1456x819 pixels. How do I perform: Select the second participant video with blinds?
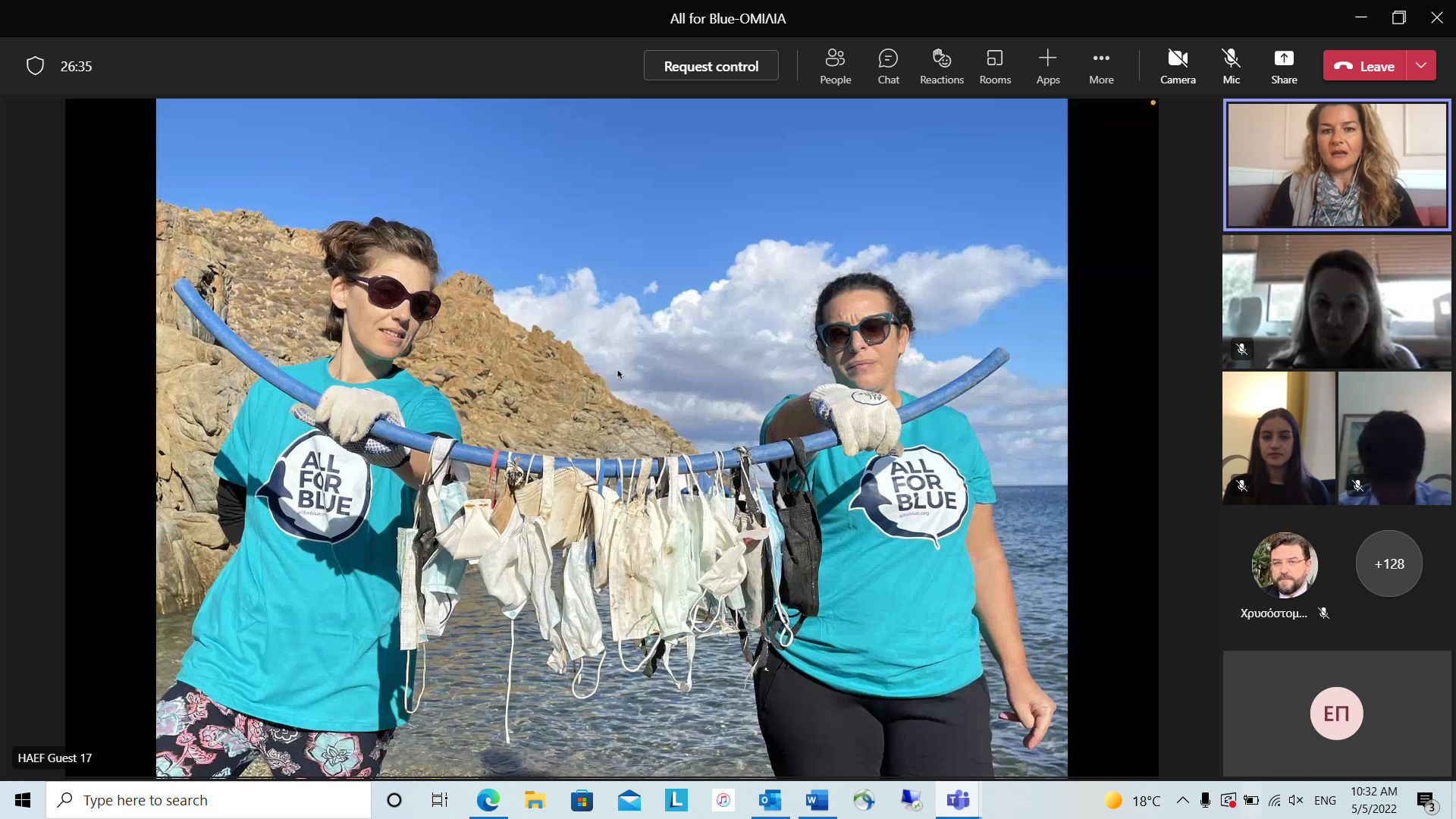(x=1336, y=302)
